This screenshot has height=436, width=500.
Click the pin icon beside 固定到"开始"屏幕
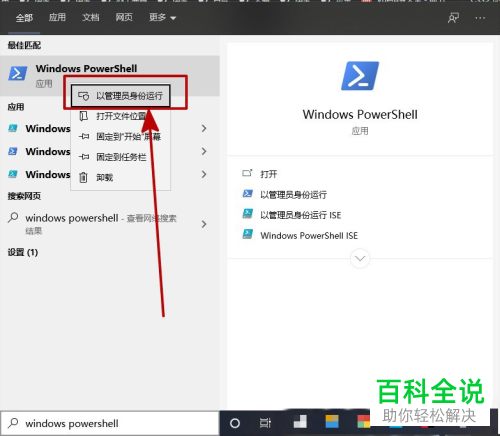click(84, 136)
